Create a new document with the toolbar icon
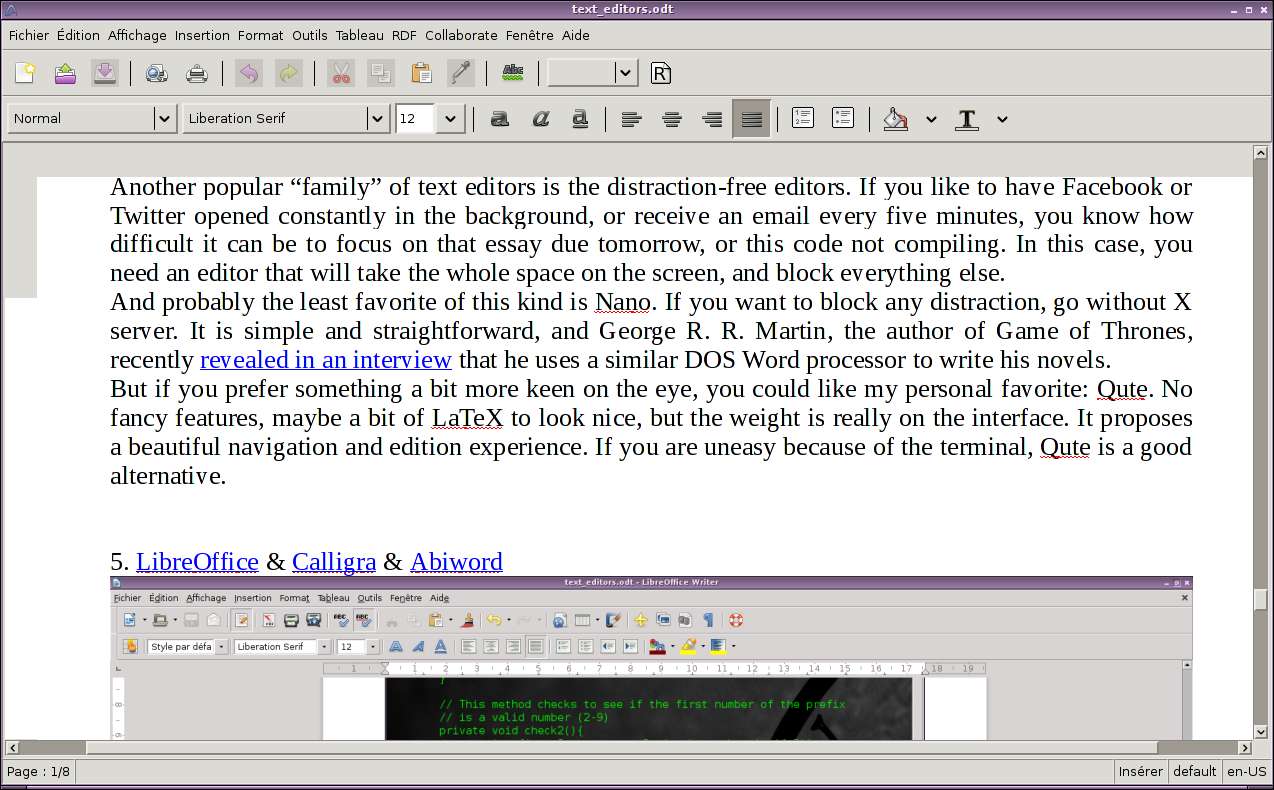This screenshot has height=790, width=1274. coord(25,73)
